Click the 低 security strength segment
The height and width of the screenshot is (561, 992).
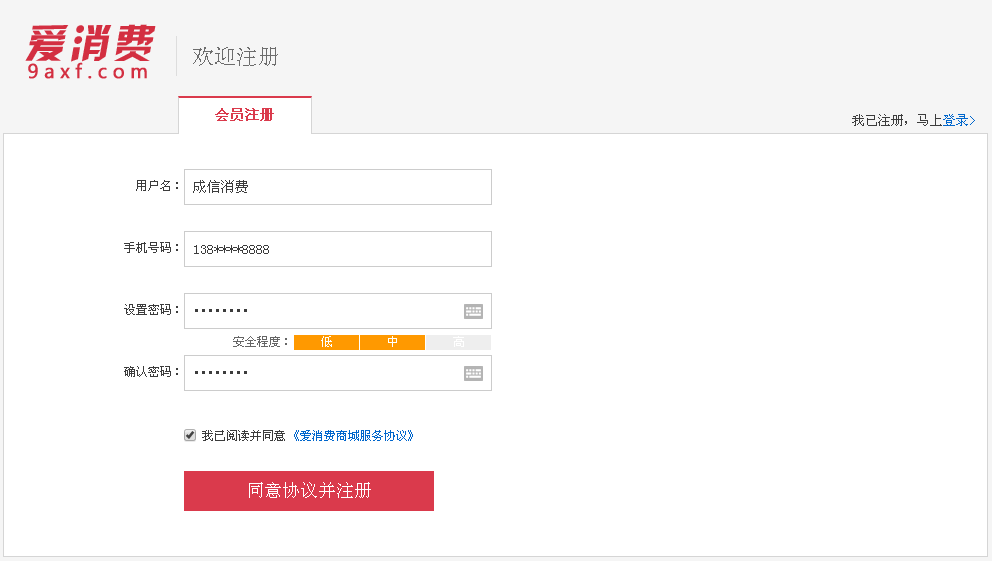(326, 342)
